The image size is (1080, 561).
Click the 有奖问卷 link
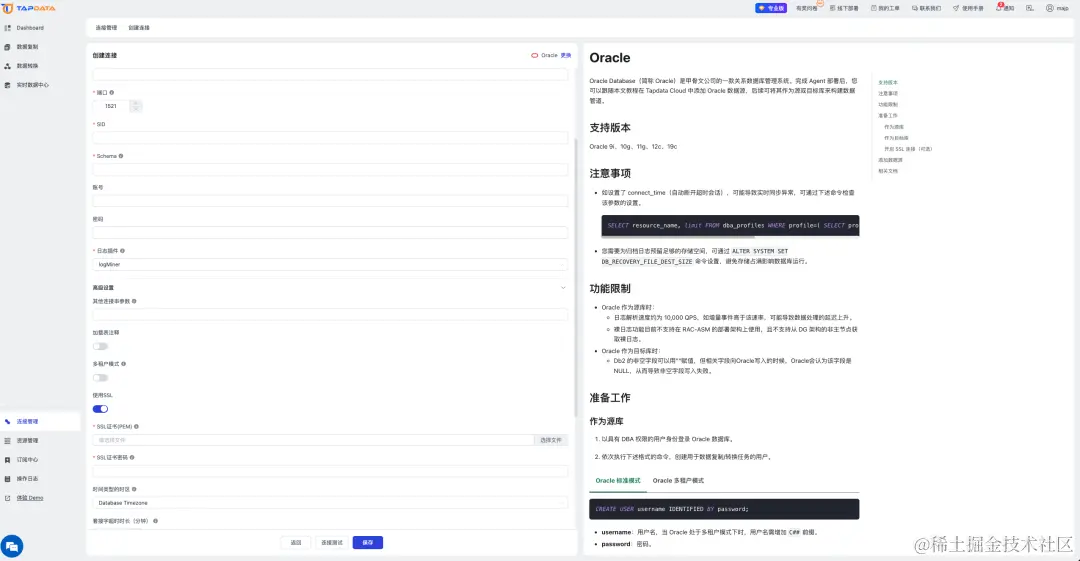[x=807, y=8]
